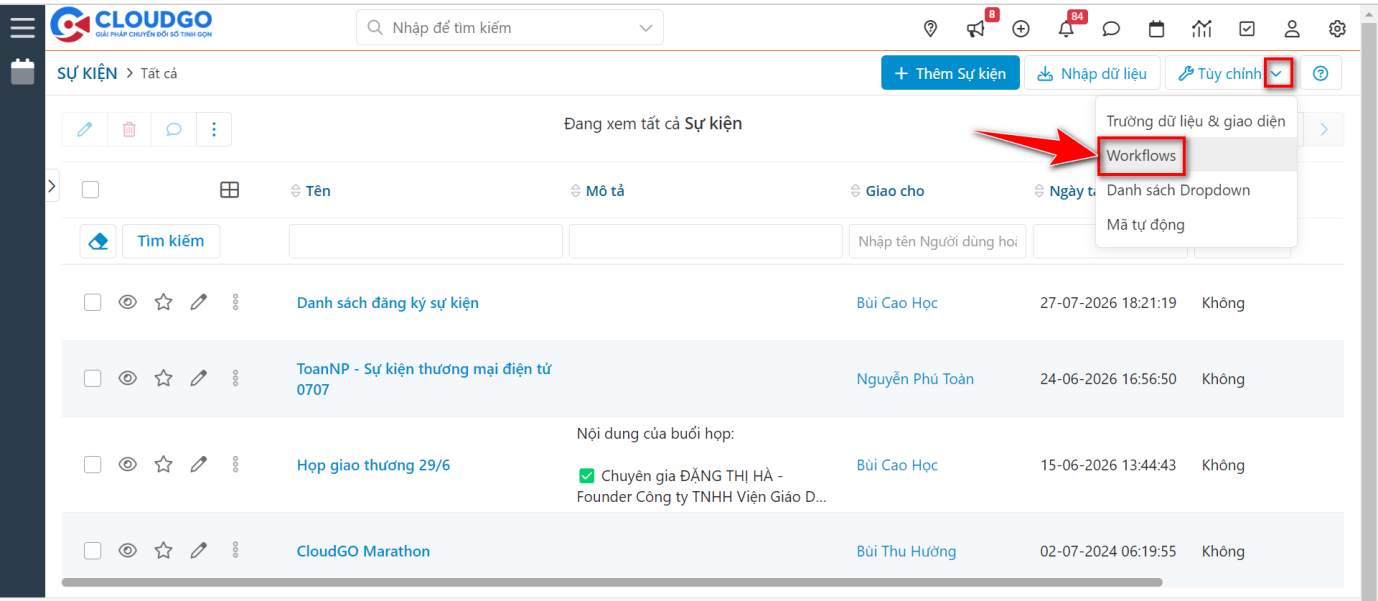Open the announcements megaphone icon

point(975,29)
